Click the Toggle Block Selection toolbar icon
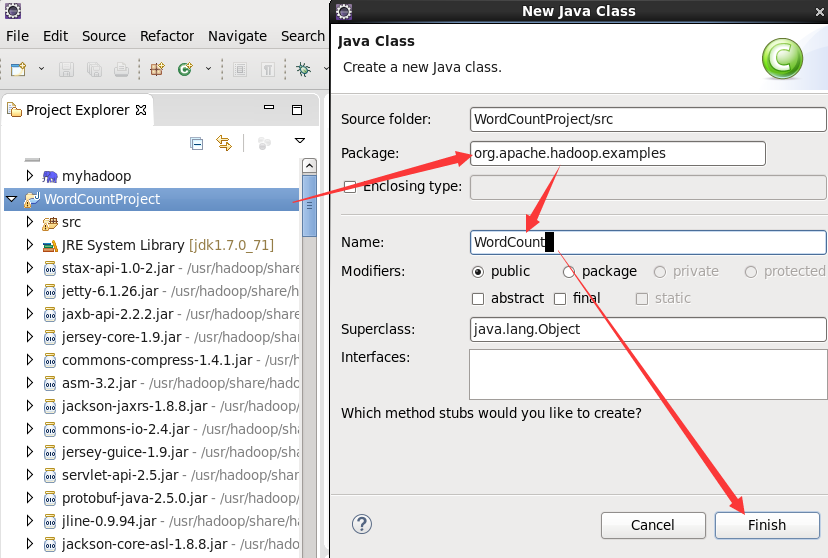The width and height of the screenshot is (828, 558). point(240,69)
